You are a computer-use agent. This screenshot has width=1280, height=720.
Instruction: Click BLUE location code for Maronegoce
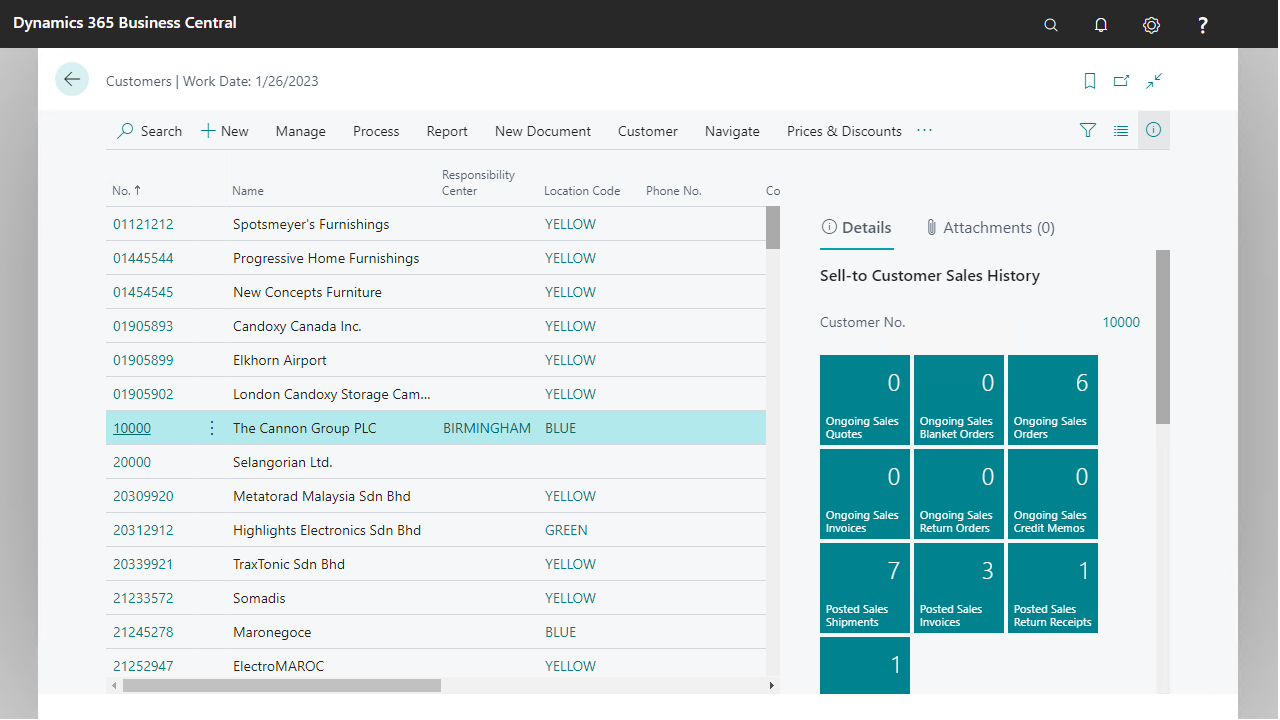pos(560,632)
